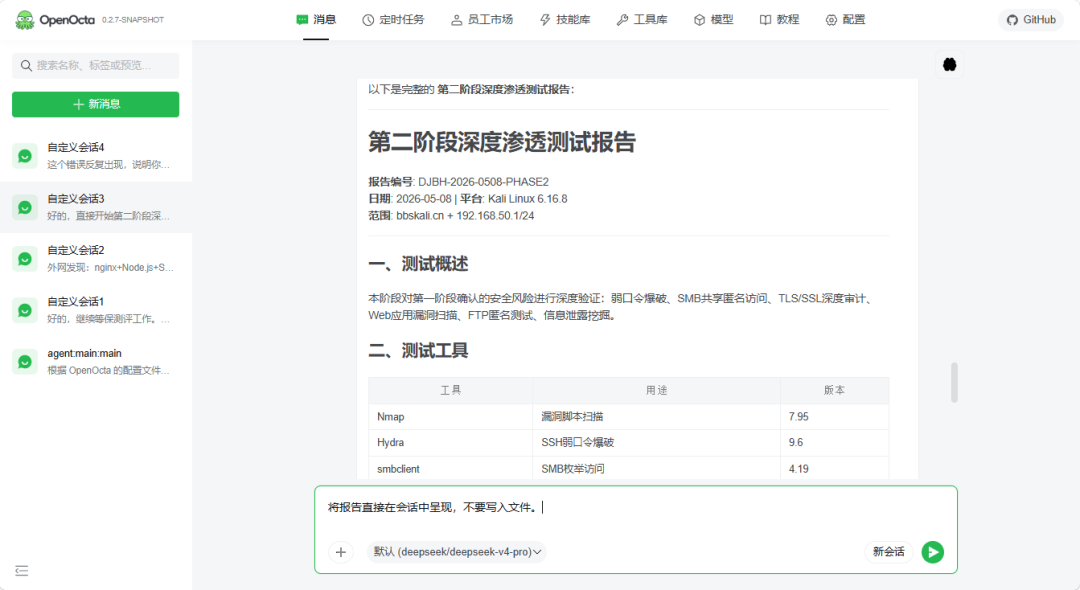The height and width of the screenshot is (590, 1080).
Task: Open the 员工市场 tab
Action: (482, 20)
